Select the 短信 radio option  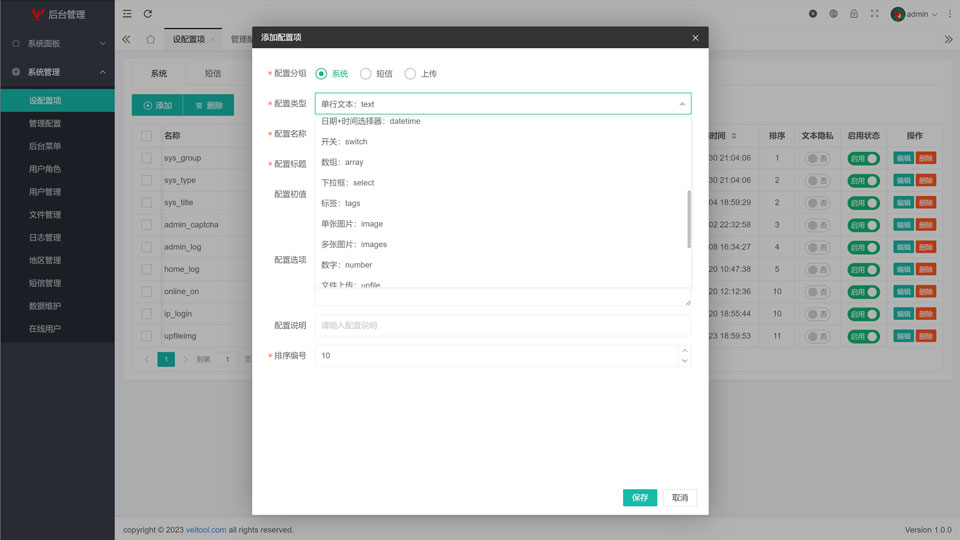click(x=366, y=74)
